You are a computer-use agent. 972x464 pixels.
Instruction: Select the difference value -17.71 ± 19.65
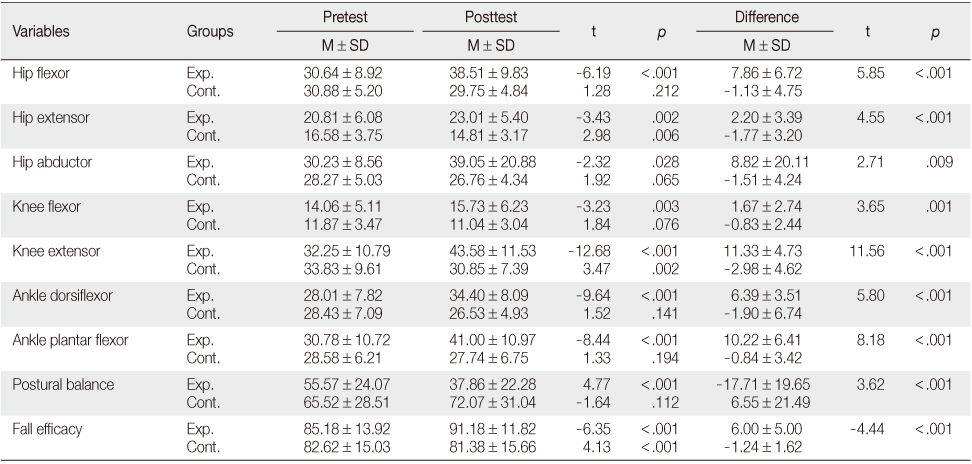pyautogui.click(x=763, y=385)
